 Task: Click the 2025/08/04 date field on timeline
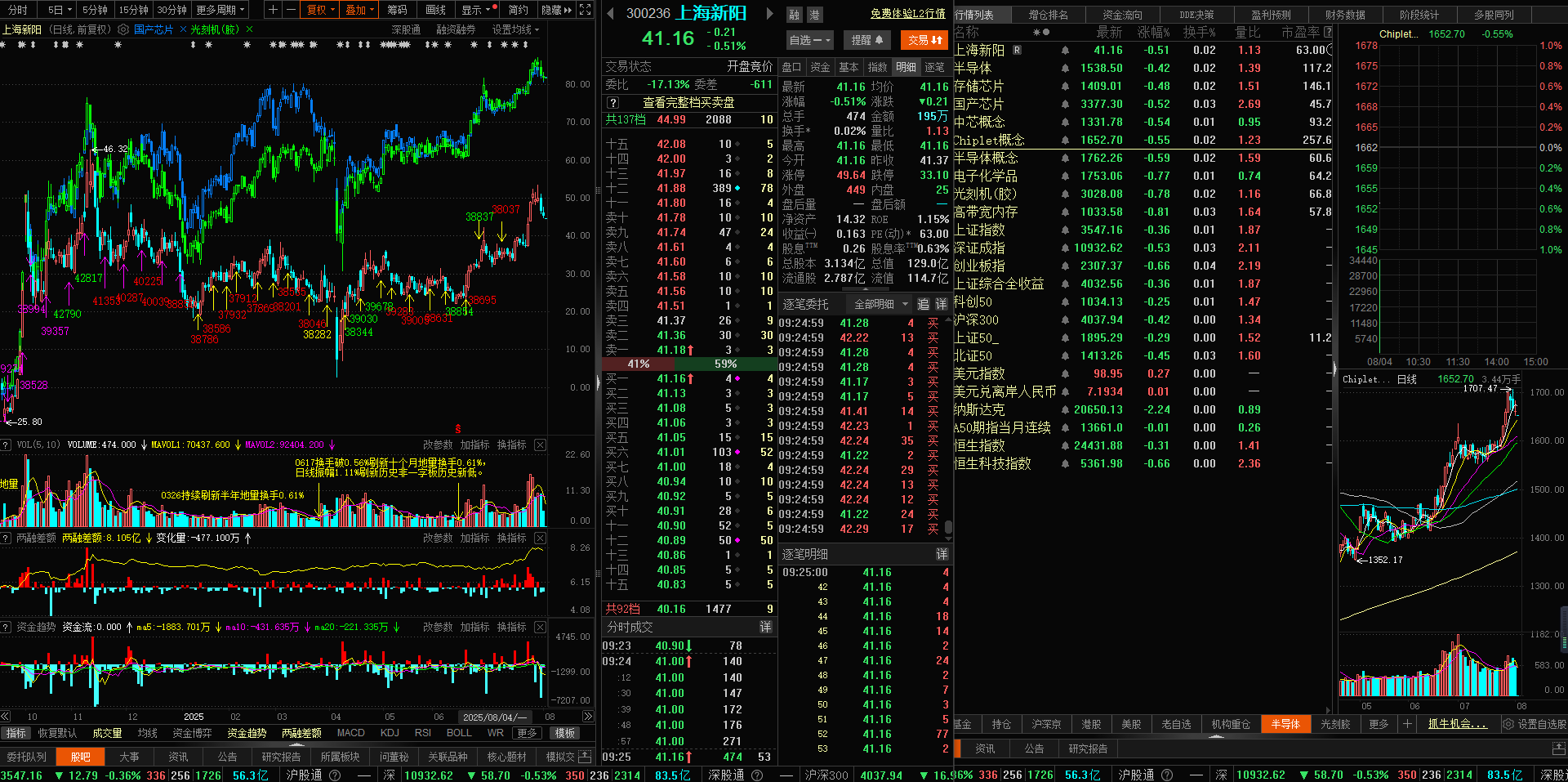[x=494, y=717]
